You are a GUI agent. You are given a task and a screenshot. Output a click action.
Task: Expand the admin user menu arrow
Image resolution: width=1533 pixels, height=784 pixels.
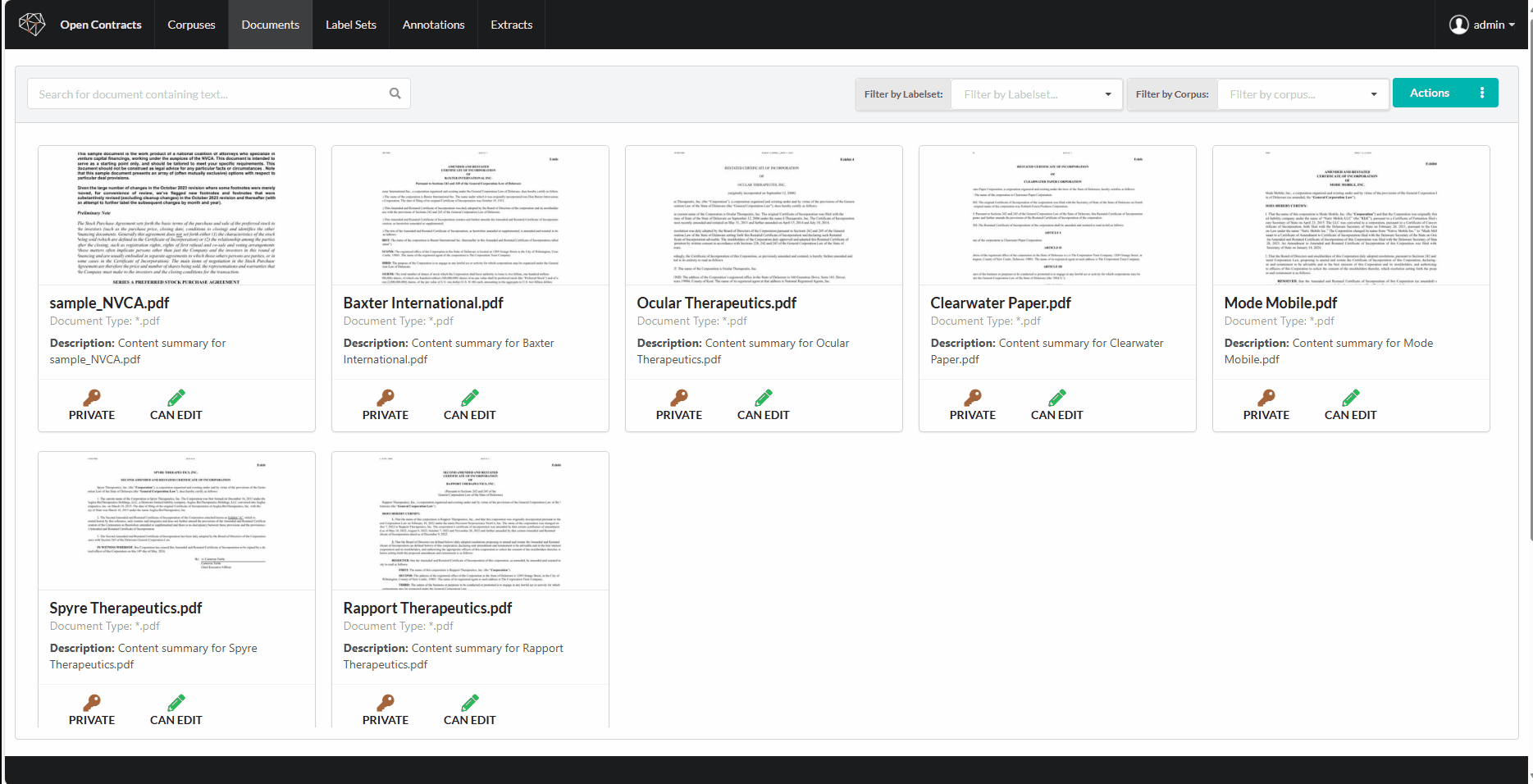point(1512,25)
